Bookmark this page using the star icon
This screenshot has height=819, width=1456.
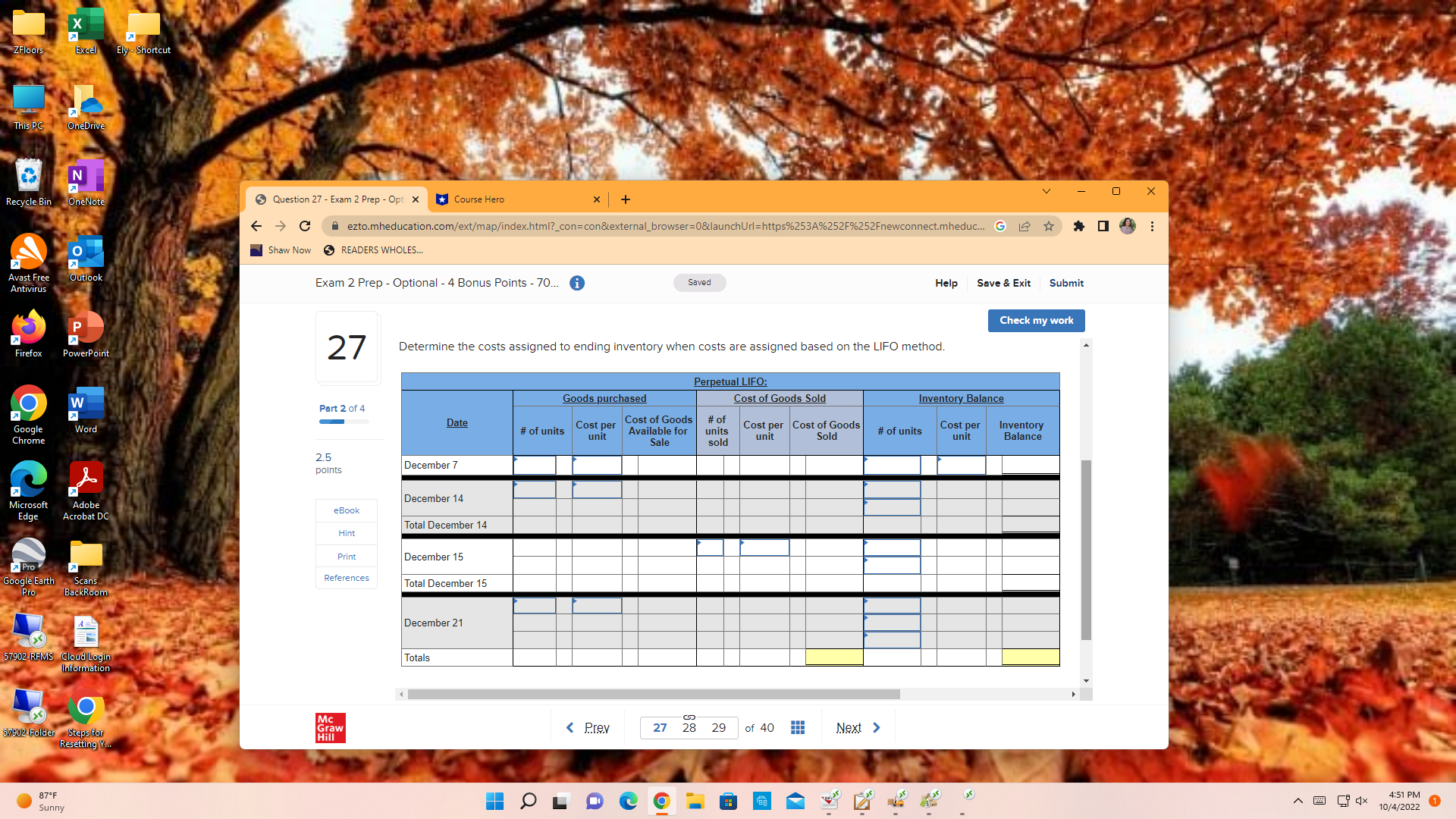click(1050, 226)
